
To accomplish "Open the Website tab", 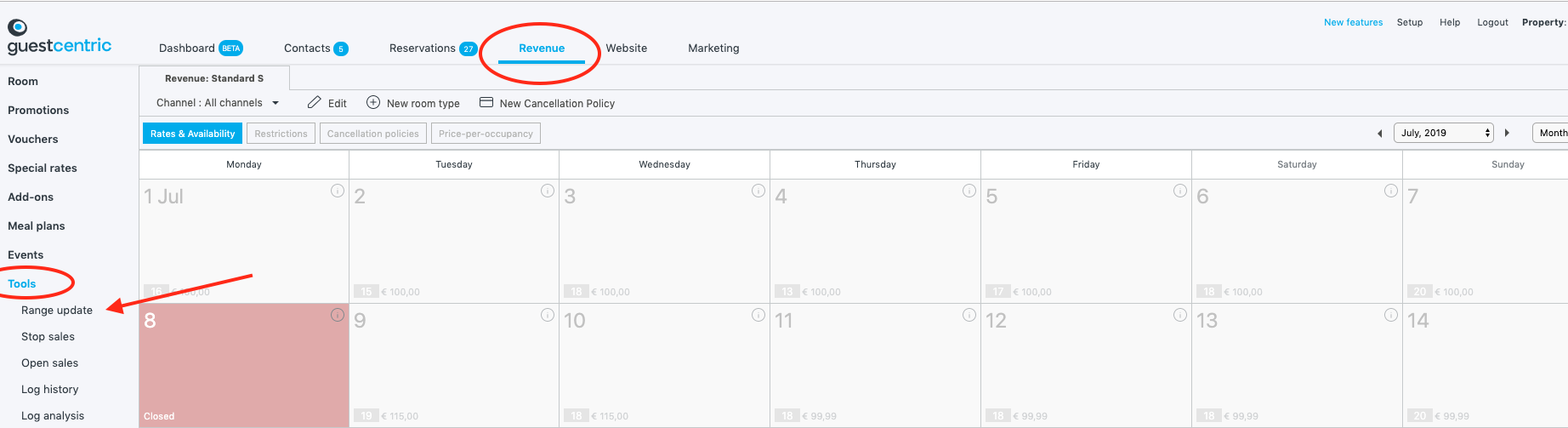I will [627, 49].
